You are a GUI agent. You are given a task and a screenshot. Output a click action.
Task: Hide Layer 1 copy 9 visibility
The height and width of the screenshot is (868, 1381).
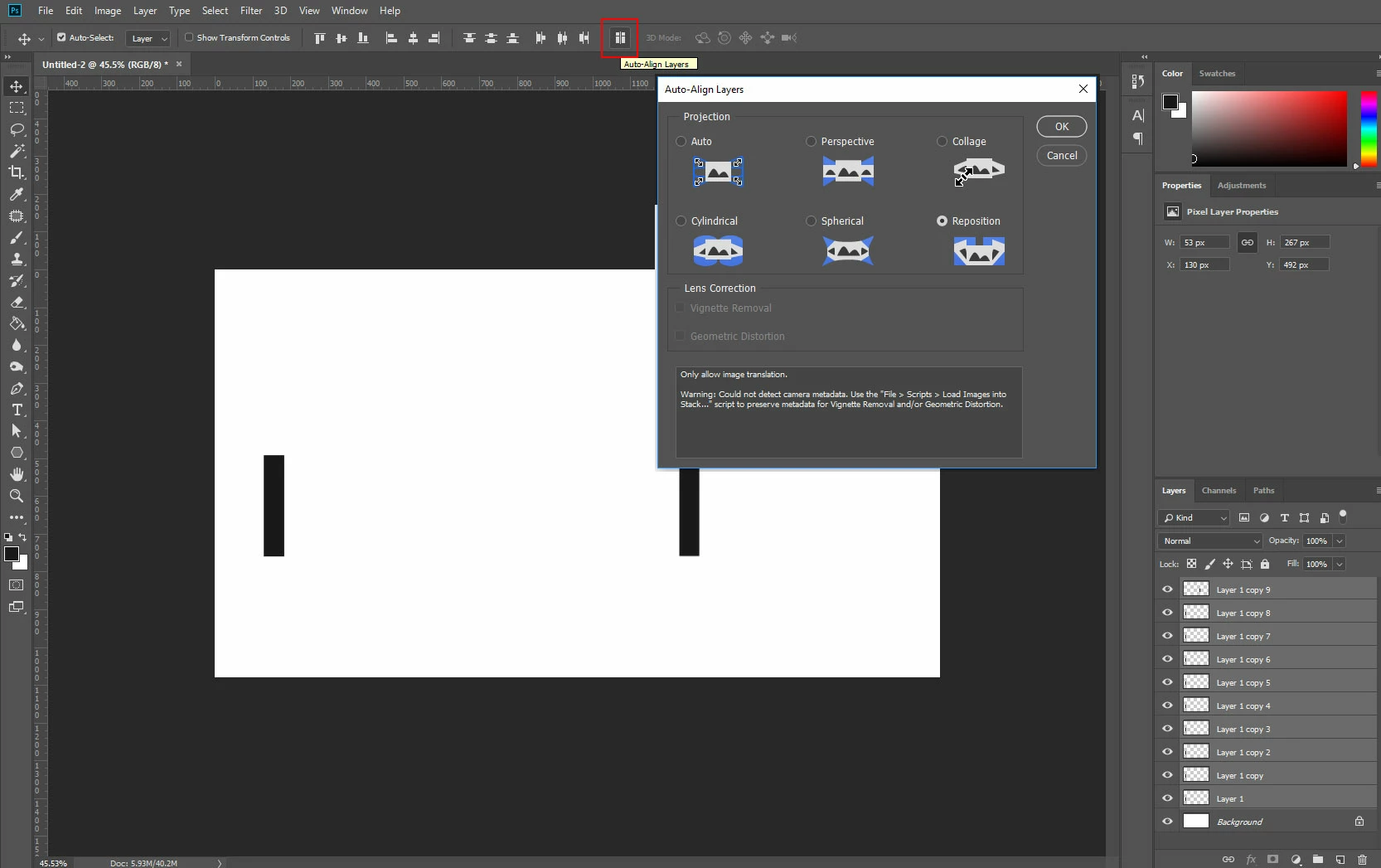[1167, 589]
